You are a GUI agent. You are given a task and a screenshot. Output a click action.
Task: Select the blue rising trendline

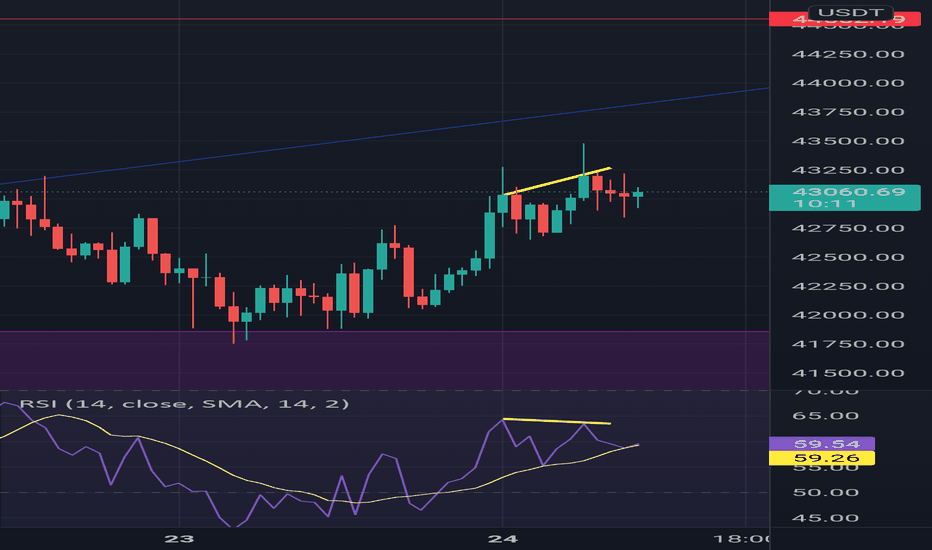coord(385,136)
